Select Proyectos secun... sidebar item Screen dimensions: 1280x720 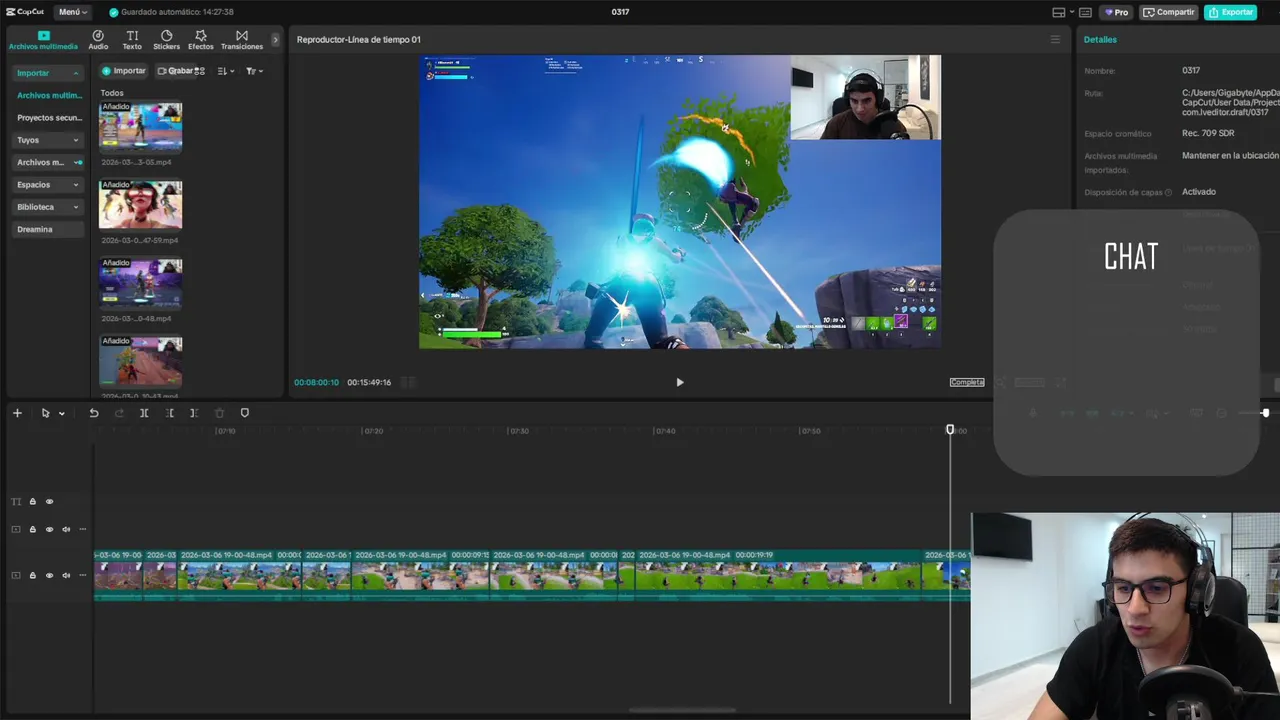tap(49, 117)
